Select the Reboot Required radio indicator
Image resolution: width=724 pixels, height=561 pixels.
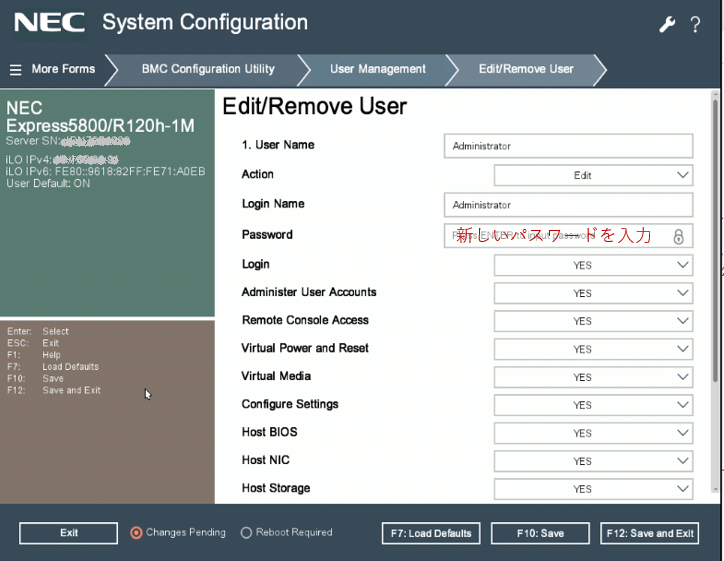coord(246,533)
